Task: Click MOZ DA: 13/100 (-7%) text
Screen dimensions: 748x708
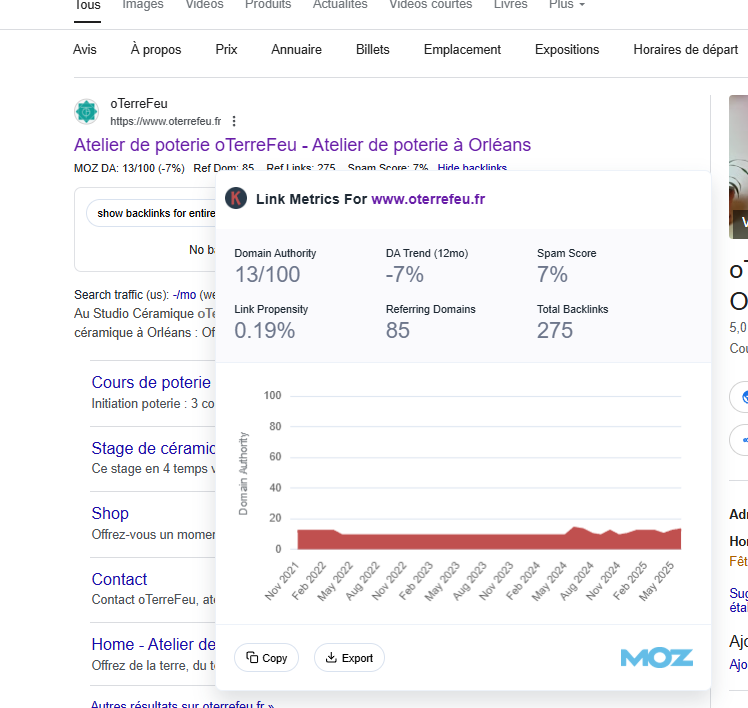Action: [x=129, y=168]
